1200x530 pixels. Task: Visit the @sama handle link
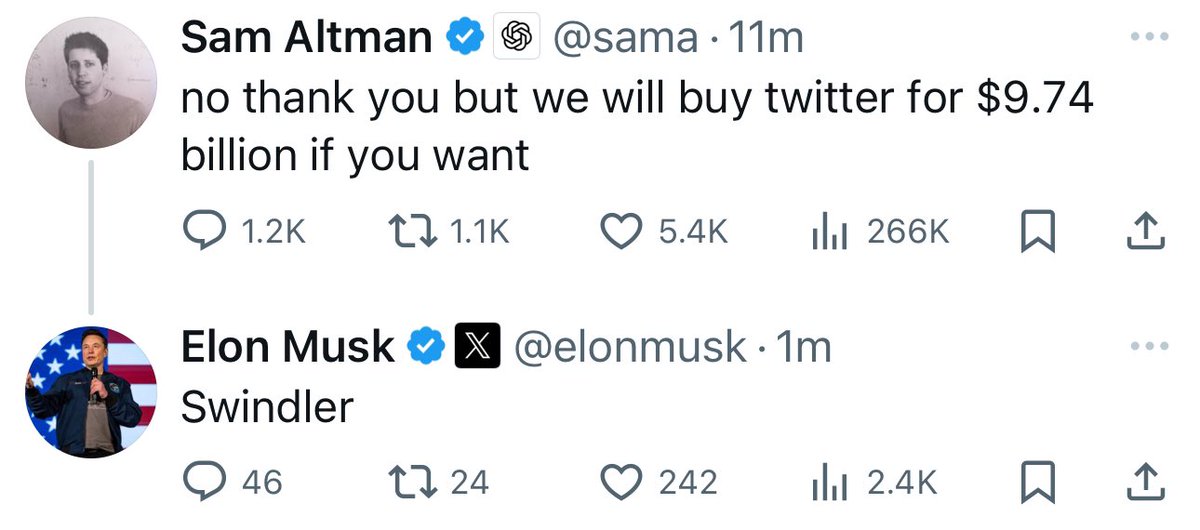pyautogui.click(x=625, y=38)
